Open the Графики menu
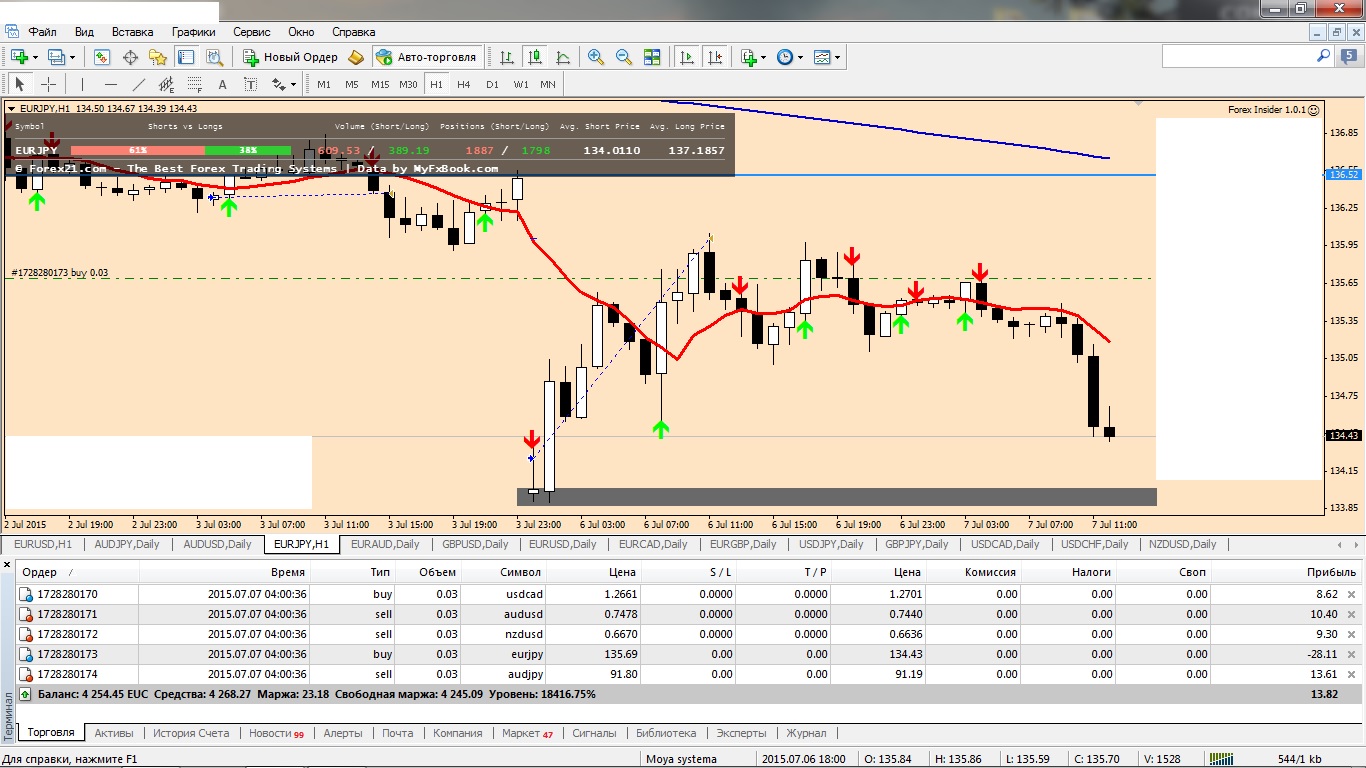The width and height of the screenshot is (1366, 768). (193, 32)
